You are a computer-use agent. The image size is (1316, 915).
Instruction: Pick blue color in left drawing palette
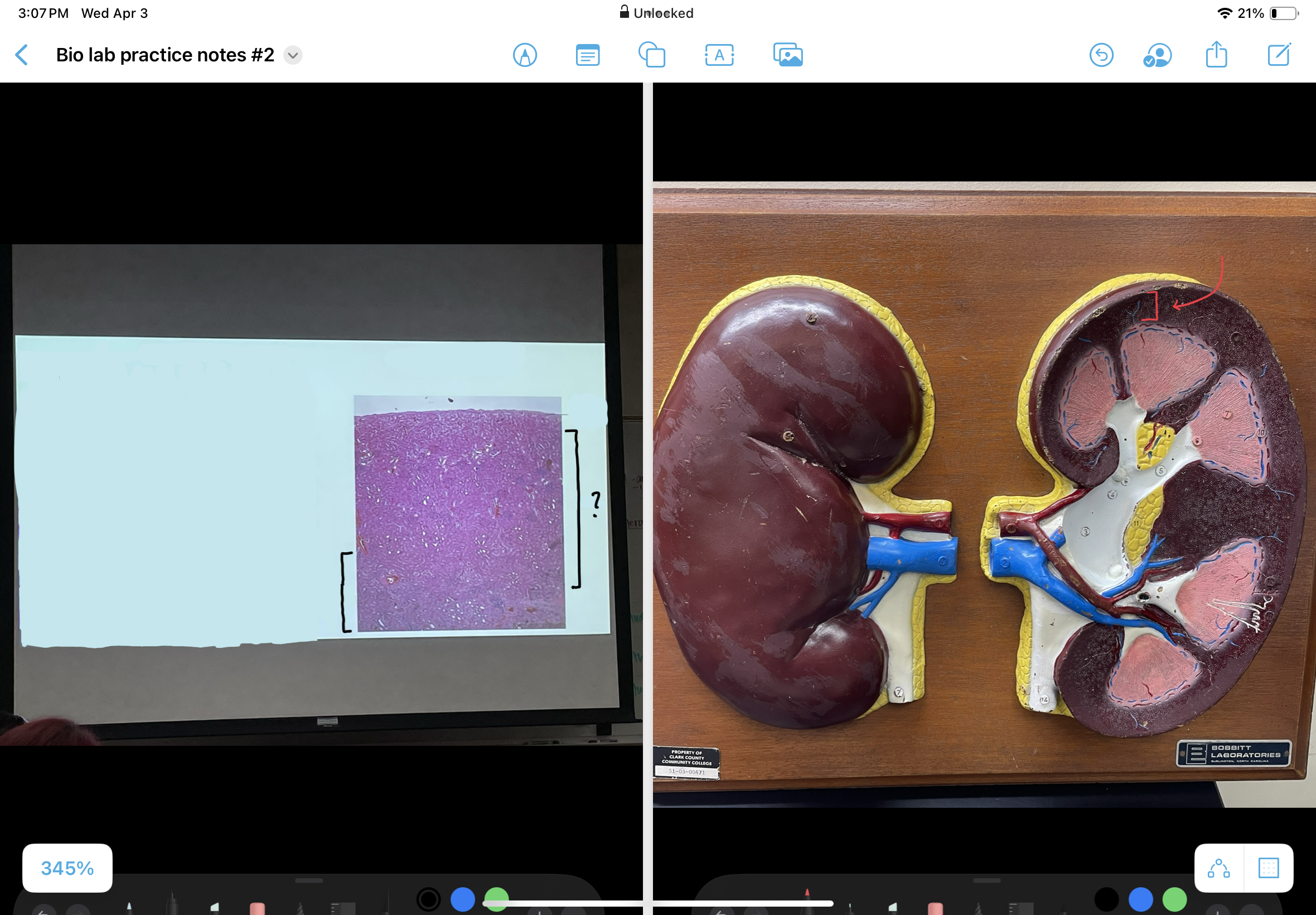pyautogui.click(x=462, y=899)
